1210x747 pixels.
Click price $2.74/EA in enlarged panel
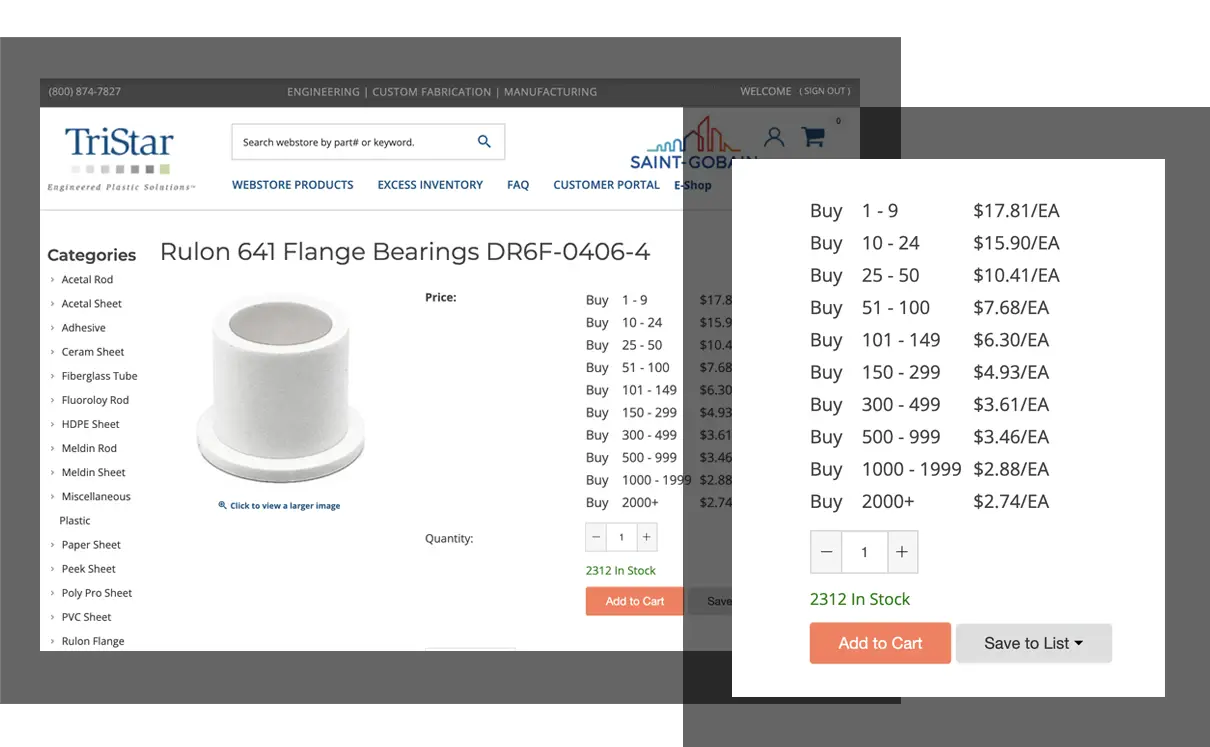[x=1011, y=501]
